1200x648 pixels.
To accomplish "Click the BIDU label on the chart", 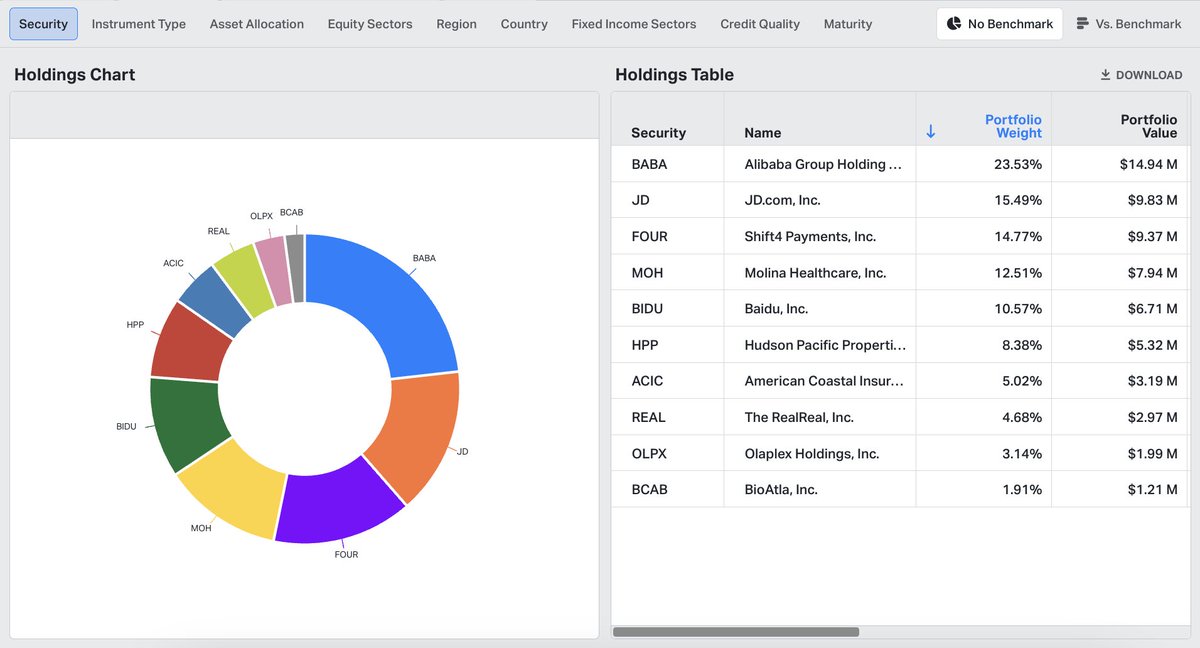I will pyautogui.click(x=126, y=426).
